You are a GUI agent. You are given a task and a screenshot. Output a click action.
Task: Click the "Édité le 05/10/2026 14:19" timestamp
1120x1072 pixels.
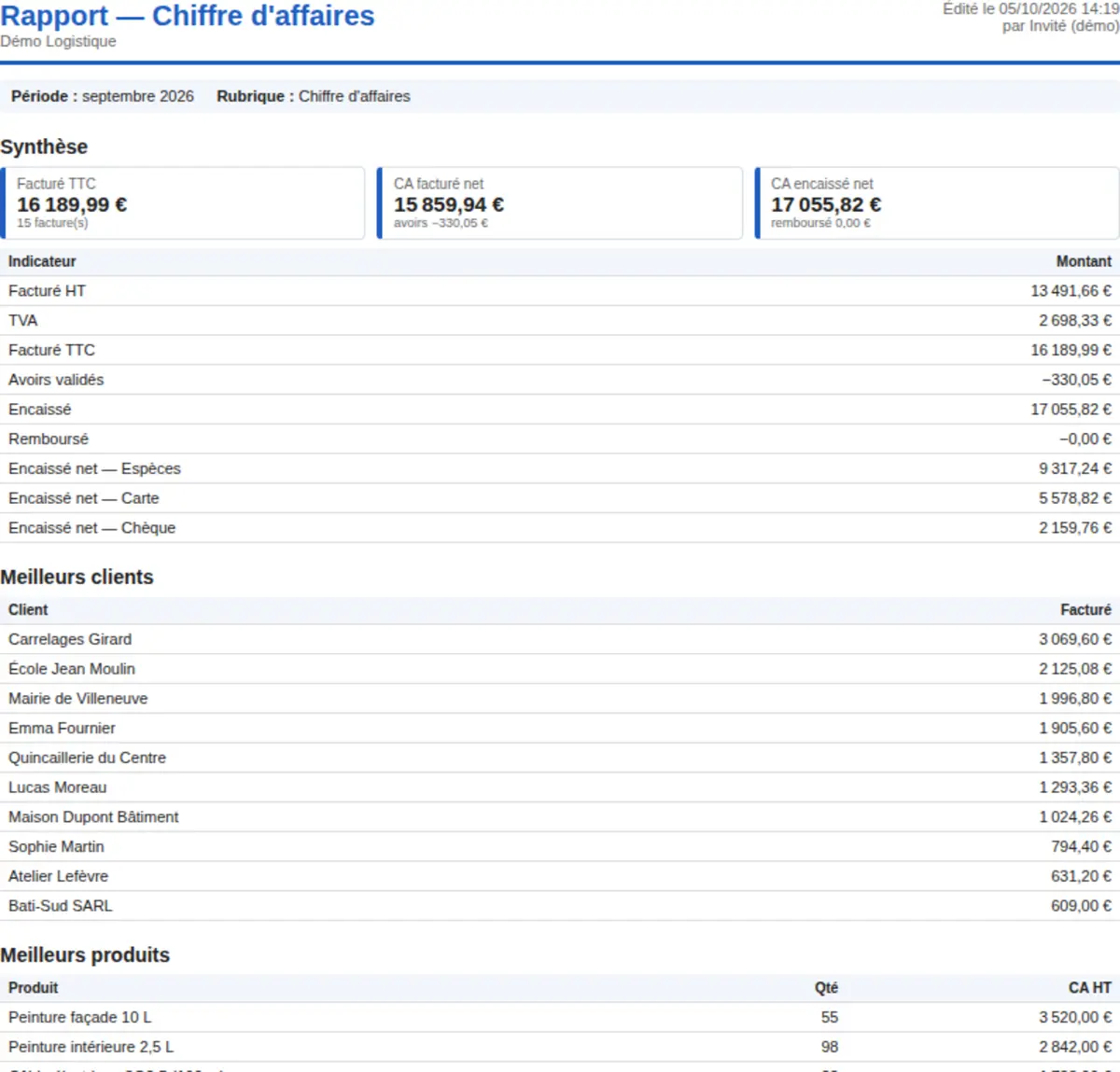(1030, 8)
